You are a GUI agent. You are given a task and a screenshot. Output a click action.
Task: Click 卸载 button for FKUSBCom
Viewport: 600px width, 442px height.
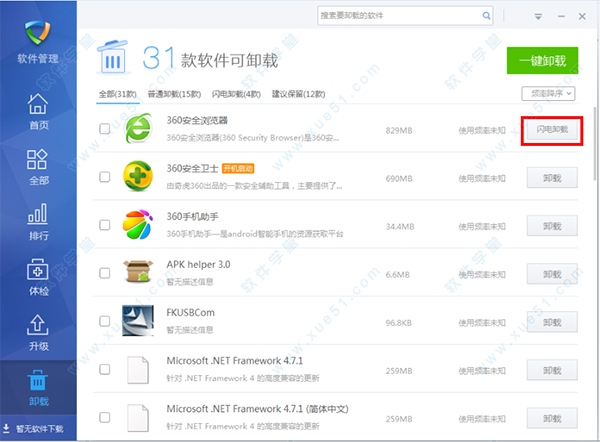[x=552, y=320]
